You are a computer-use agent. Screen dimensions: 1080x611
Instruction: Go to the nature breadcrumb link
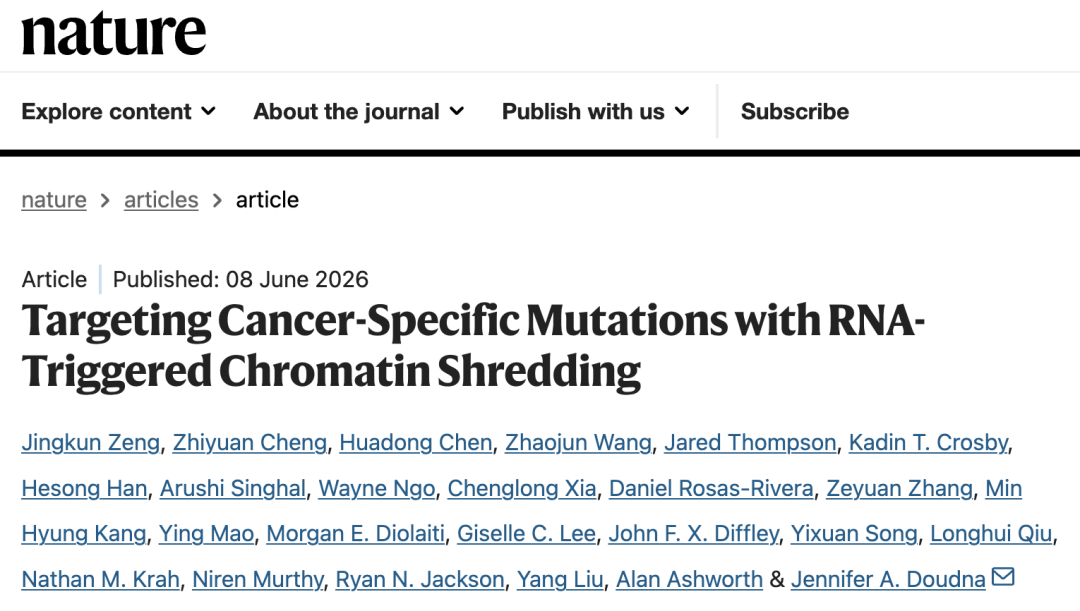(54, 200)
